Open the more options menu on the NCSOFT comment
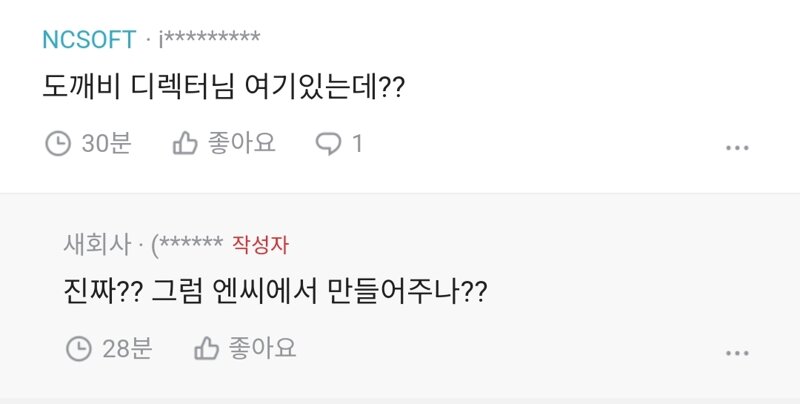 coord(737,148)
